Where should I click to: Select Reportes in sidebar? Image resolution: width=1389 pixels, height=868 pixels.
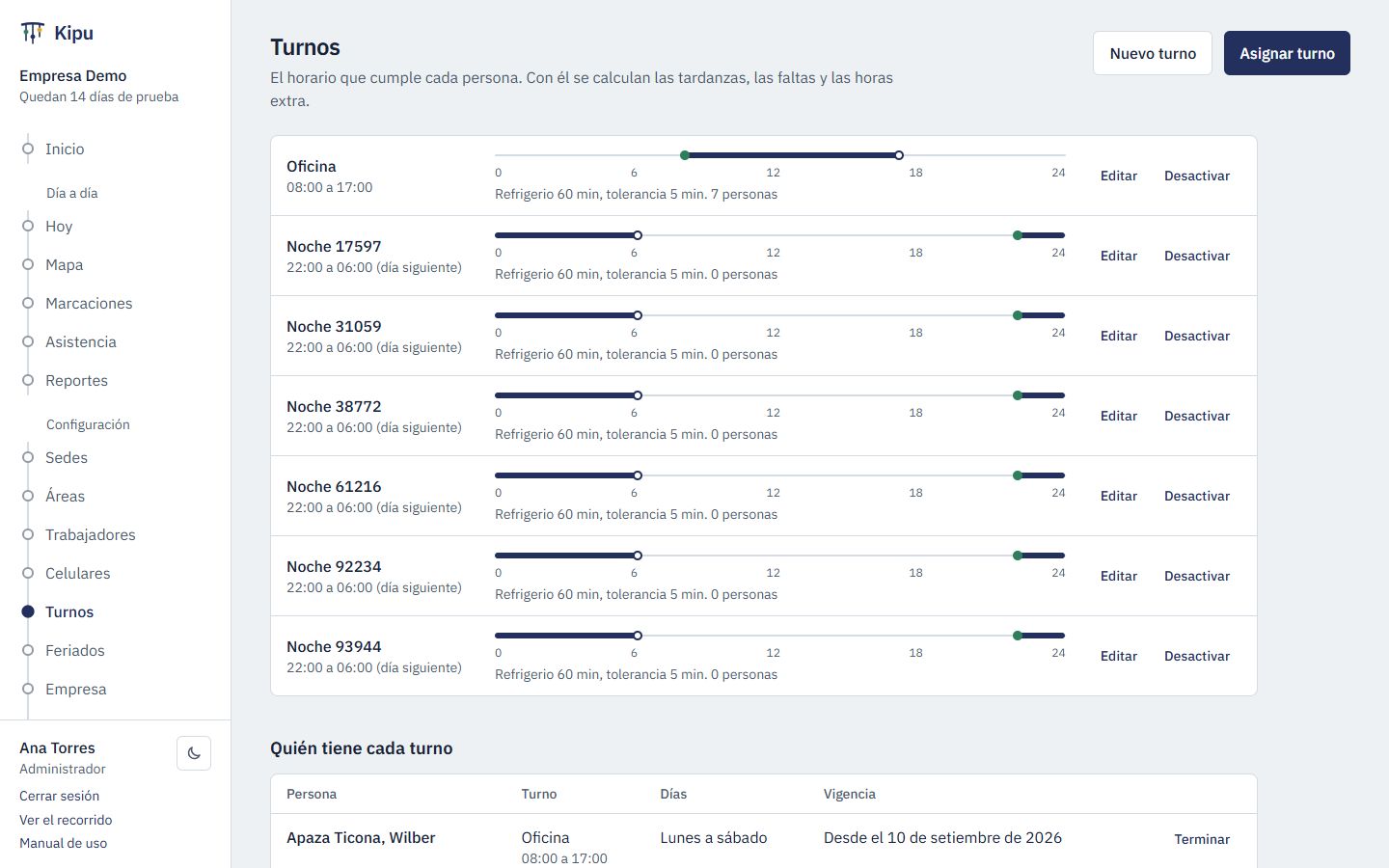click(x=76, y=380)
